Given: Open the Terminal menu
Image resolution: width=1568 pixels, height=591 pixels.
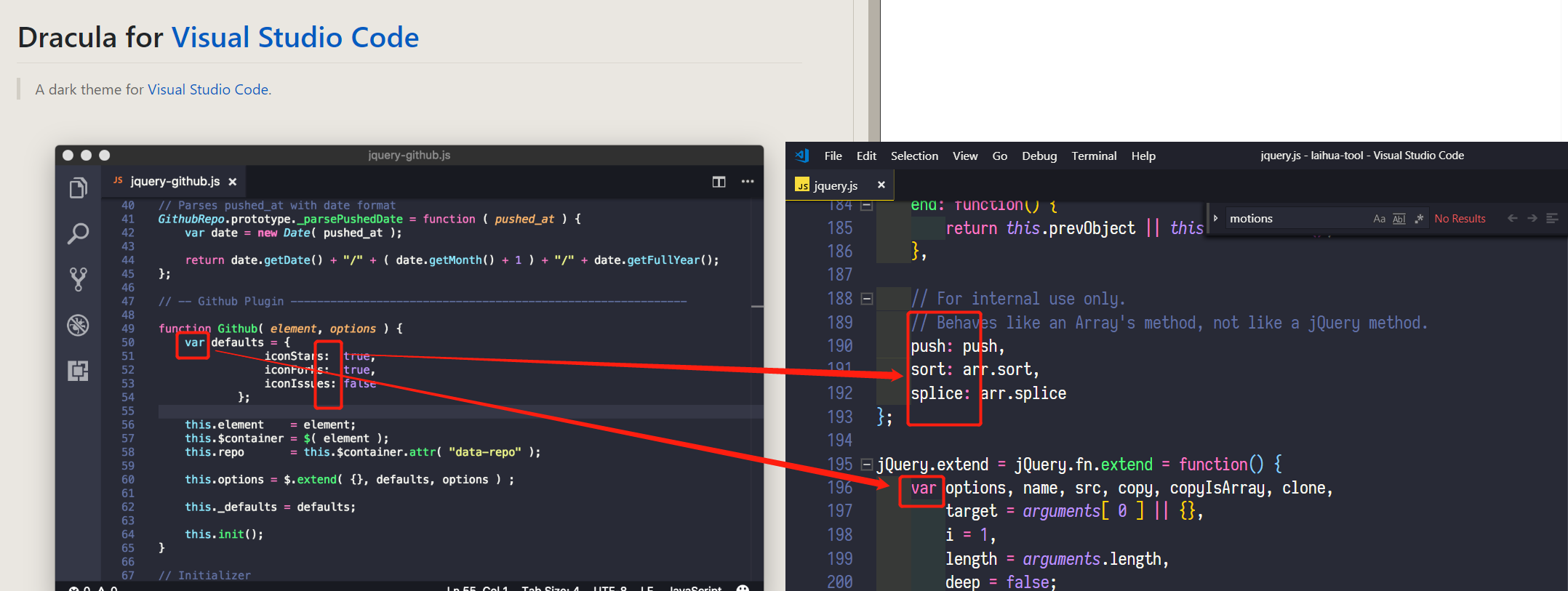Looking at the screenshot, I should point(1094,156).
